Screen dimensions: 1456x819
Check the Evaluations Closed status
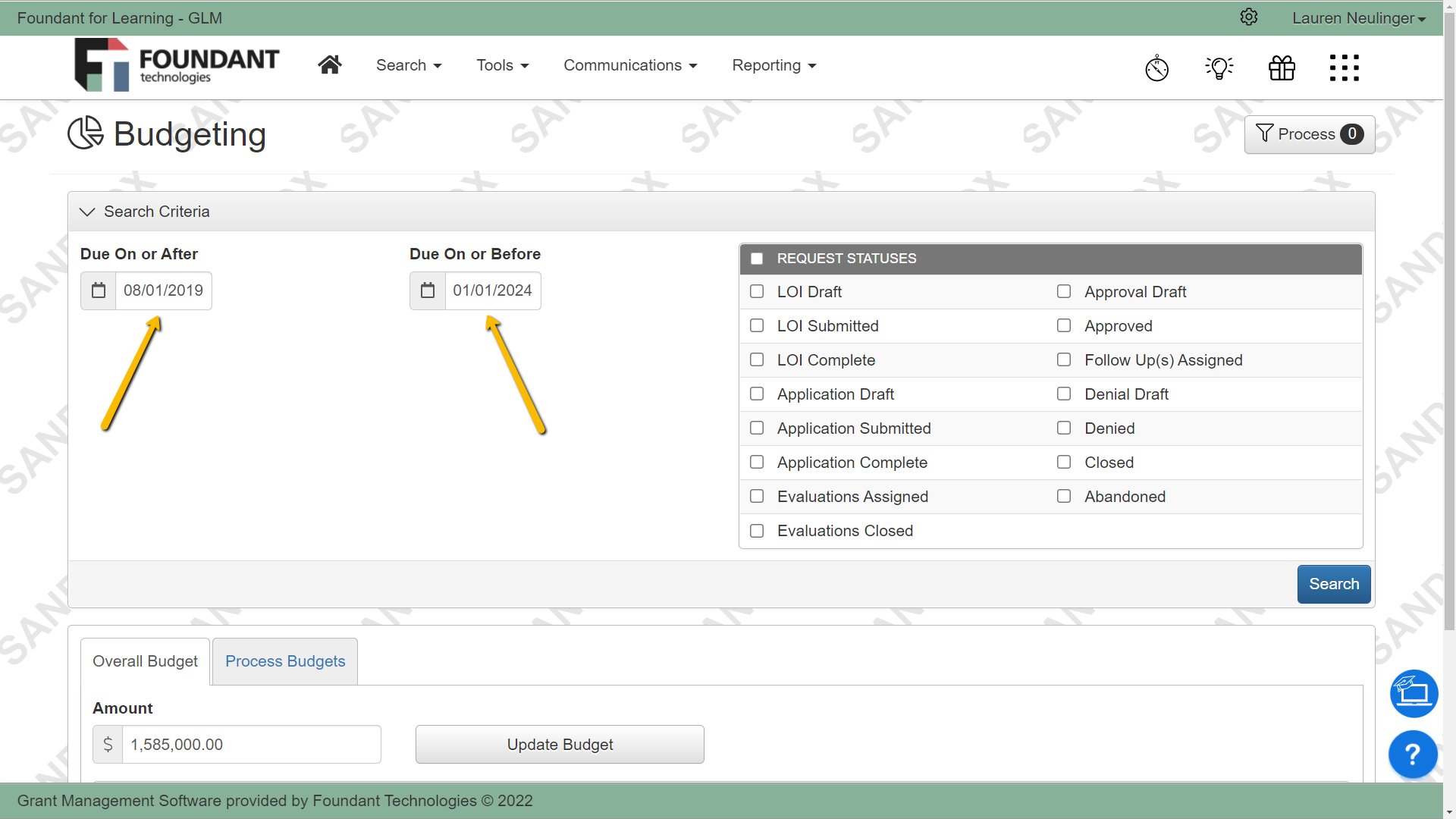[x=757, y=531]
